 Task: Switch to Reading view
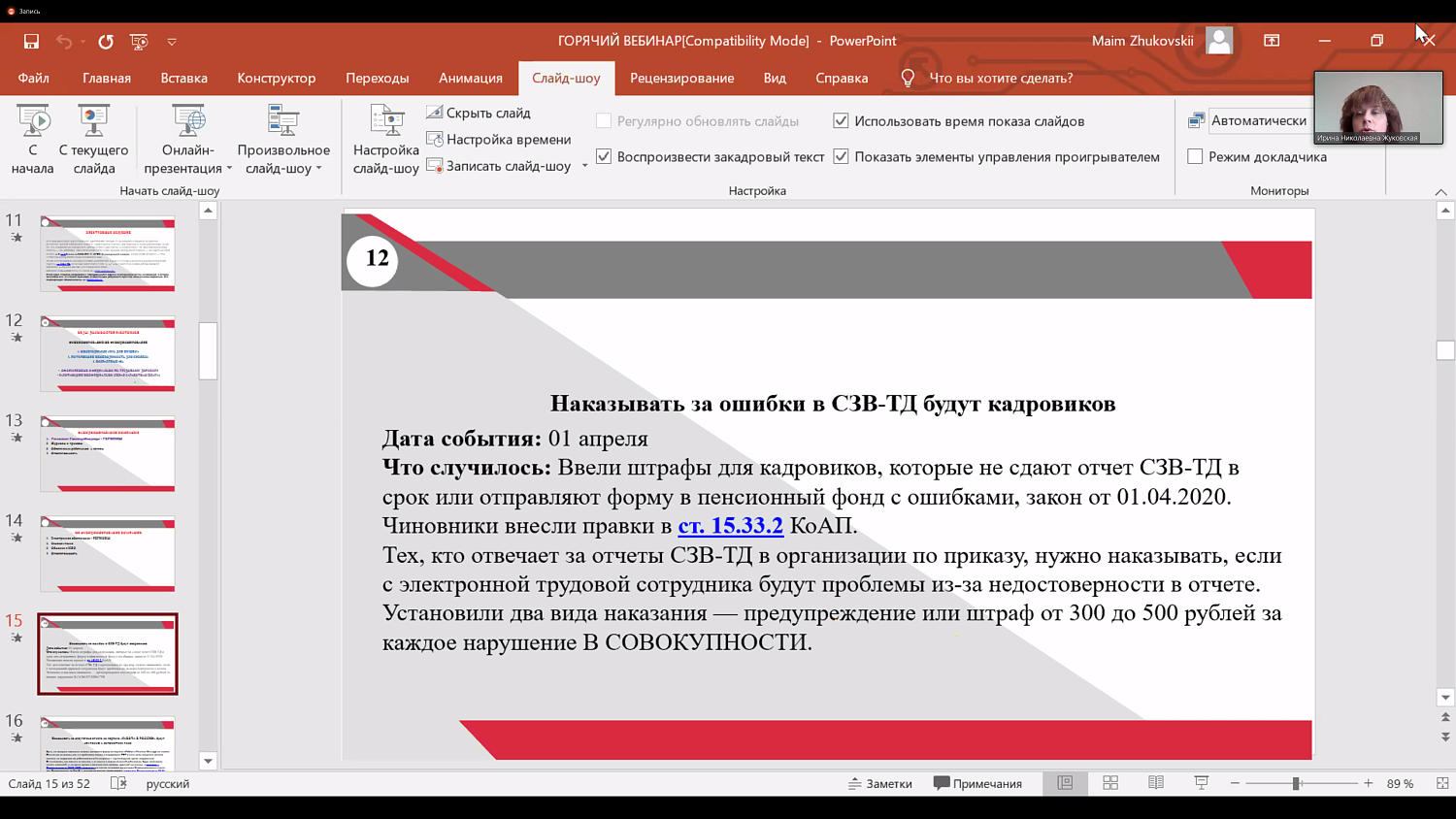tap(1156, 783)
